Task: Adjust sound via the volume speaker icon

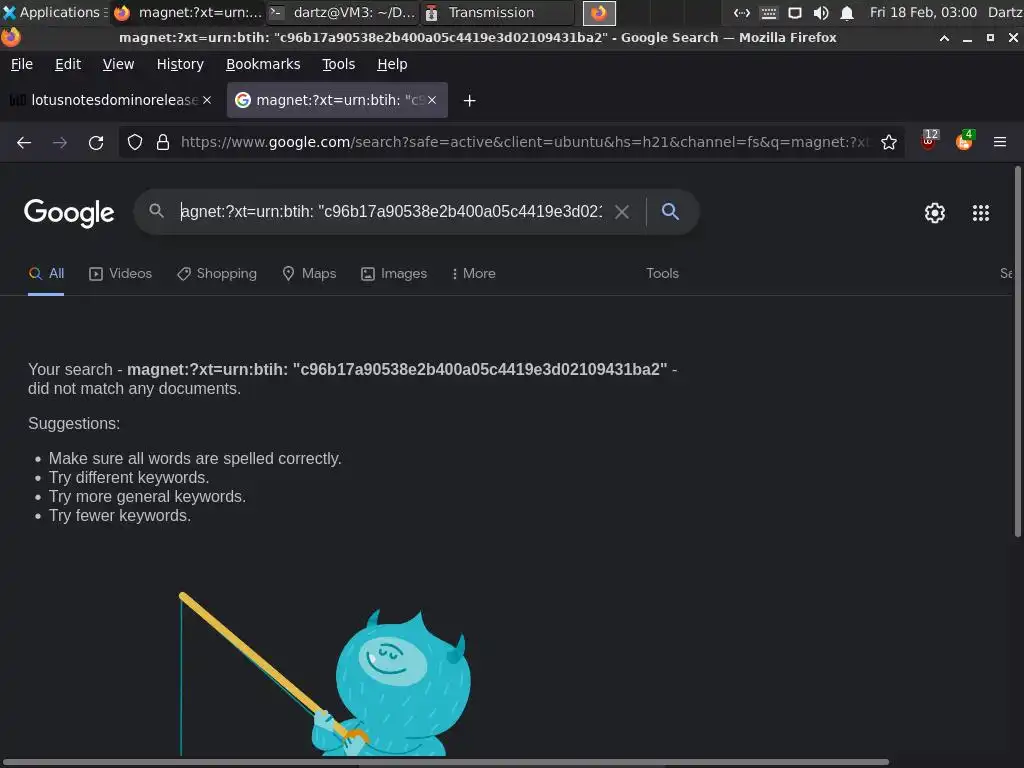Action: click(x=821, y=13)
